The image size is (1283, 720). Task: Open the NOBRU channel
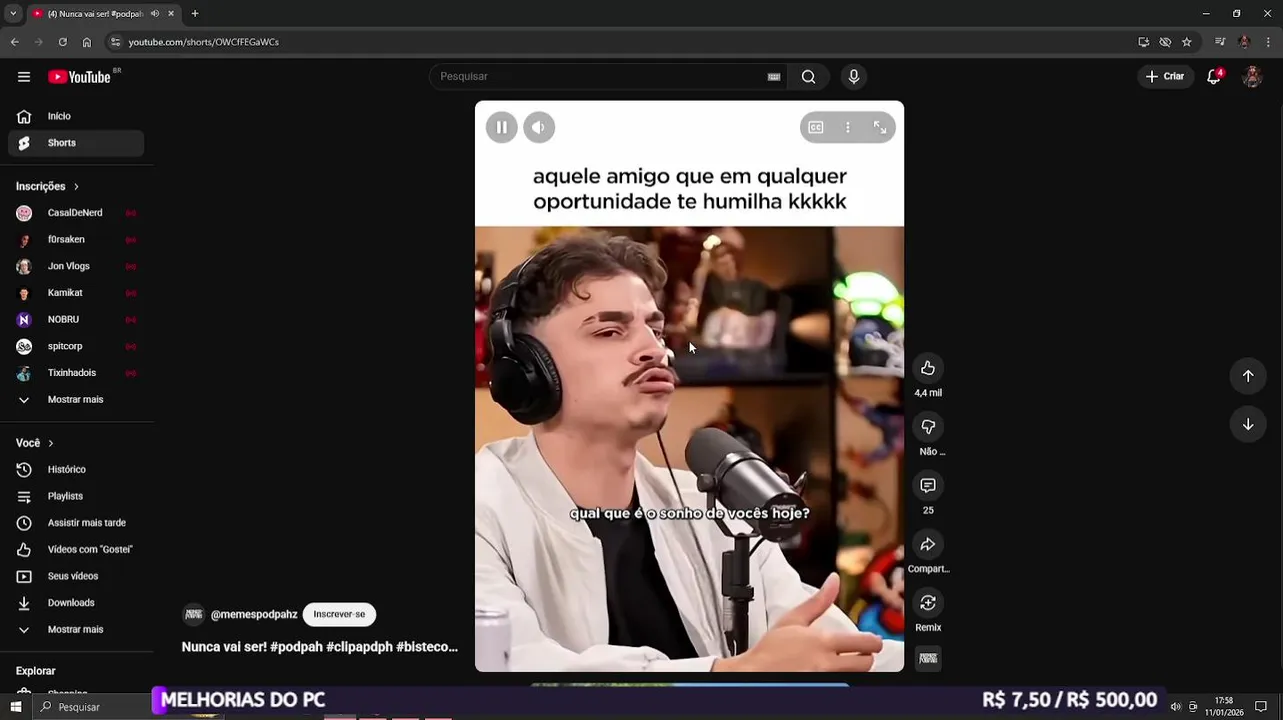[76, 320]
